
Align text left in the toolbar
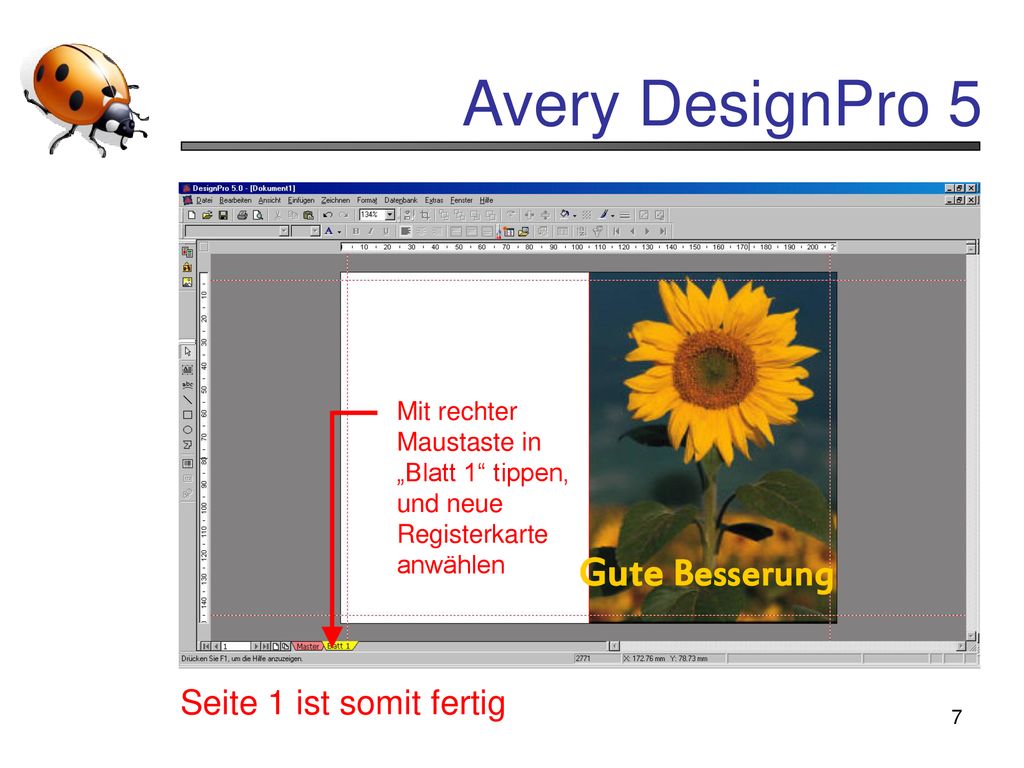pyautogui.click(x=406, y=231)
